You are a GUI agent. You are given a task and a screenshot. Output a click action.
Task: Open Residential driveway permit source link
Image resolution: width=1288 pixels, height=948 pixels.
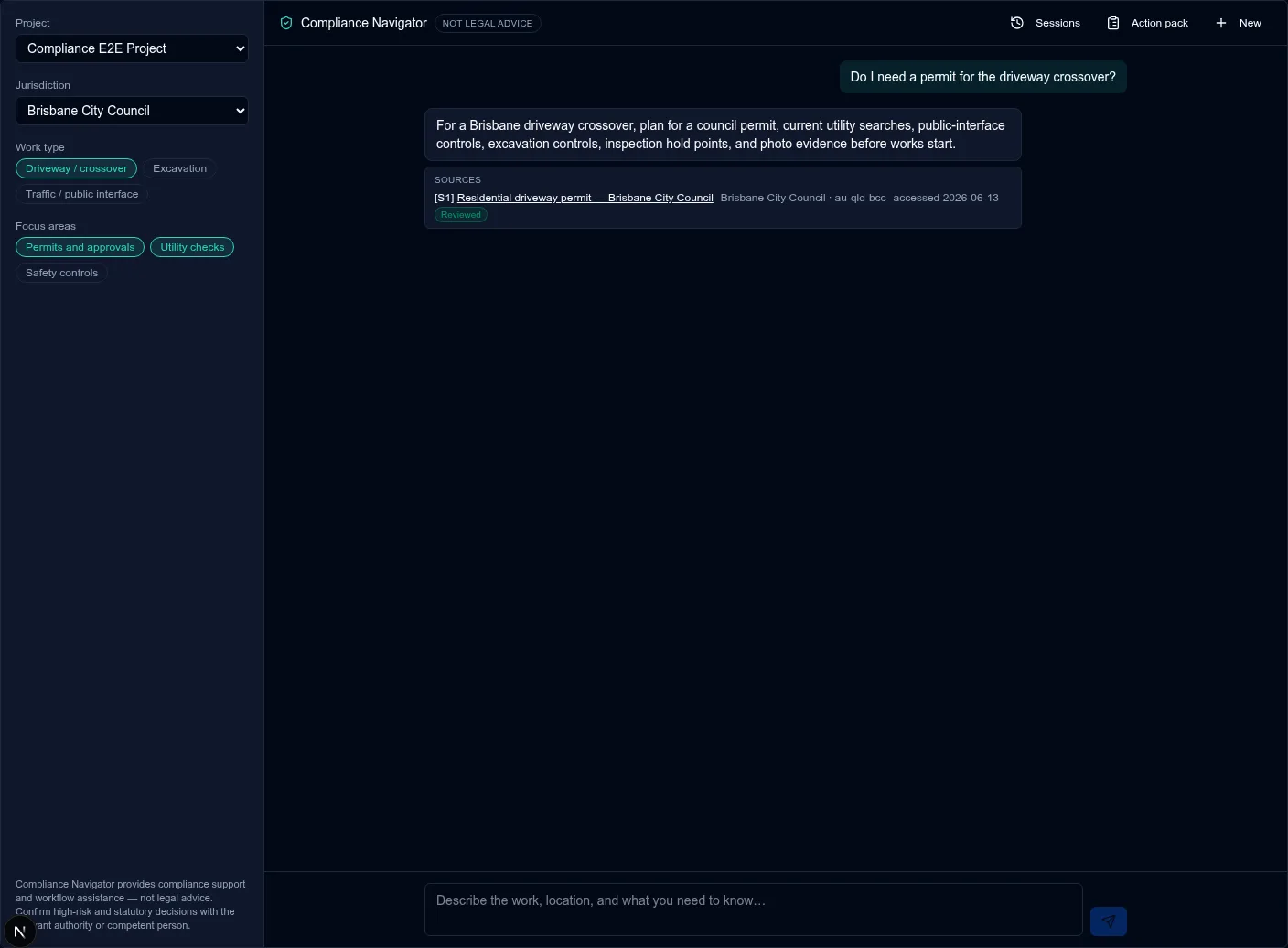coord(585,198)
